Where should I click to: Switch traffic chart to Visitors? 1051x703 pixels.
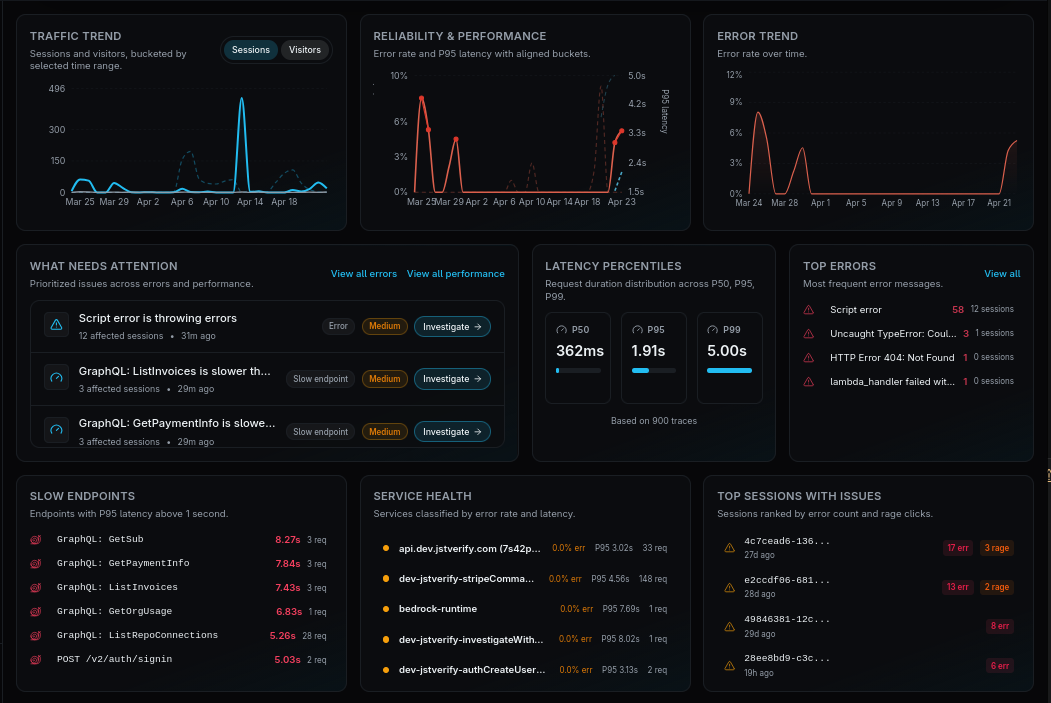(x=304, y=50)
